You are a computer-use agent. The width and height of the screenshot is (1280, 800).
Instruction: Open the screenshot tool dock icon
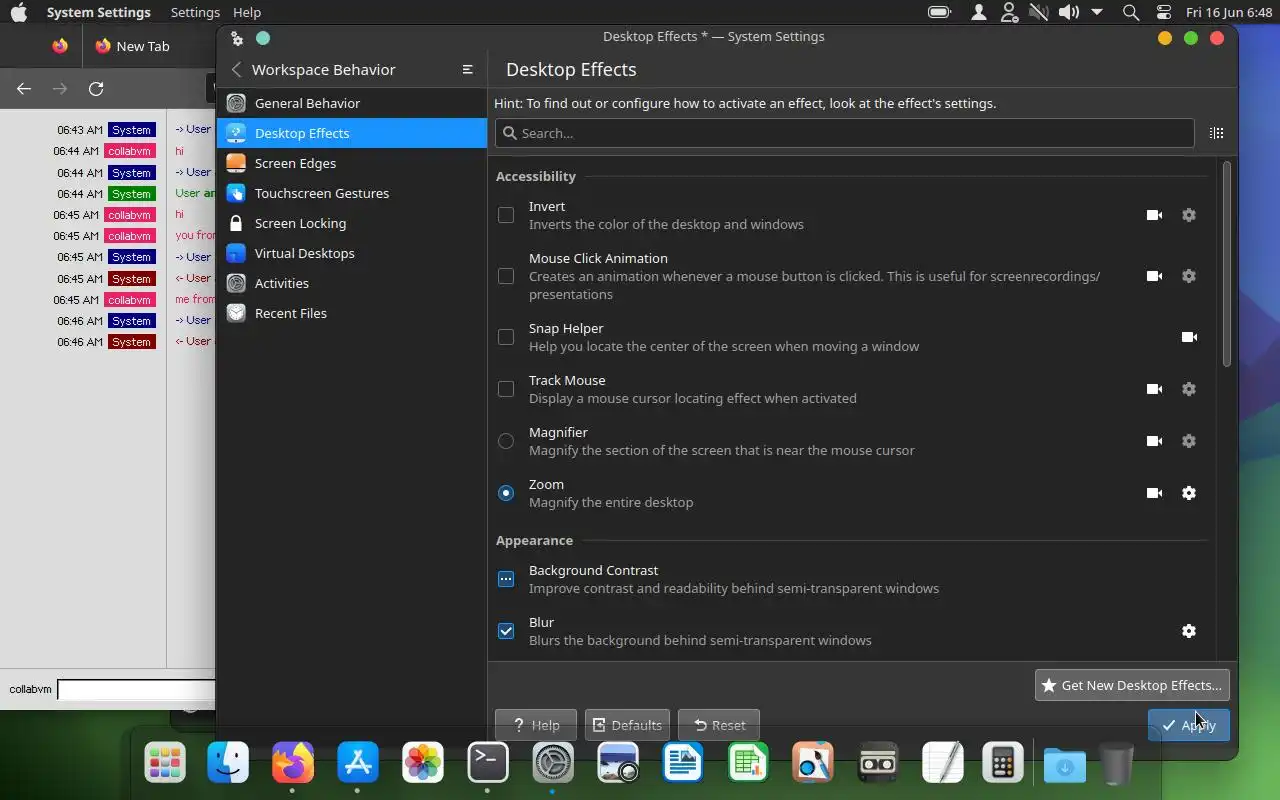(618, 764)
